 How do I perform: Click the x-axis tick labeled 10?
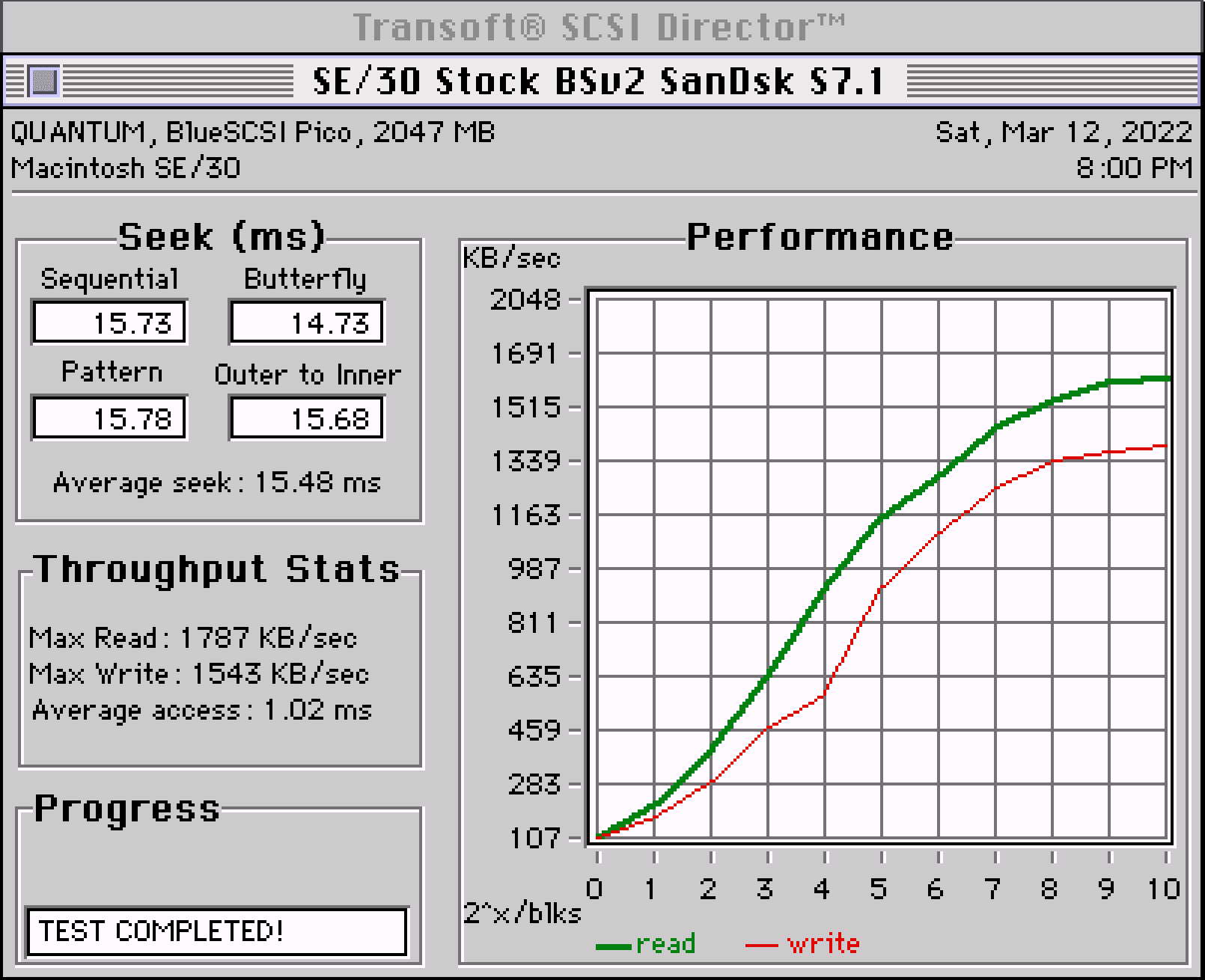(1164, 889)
